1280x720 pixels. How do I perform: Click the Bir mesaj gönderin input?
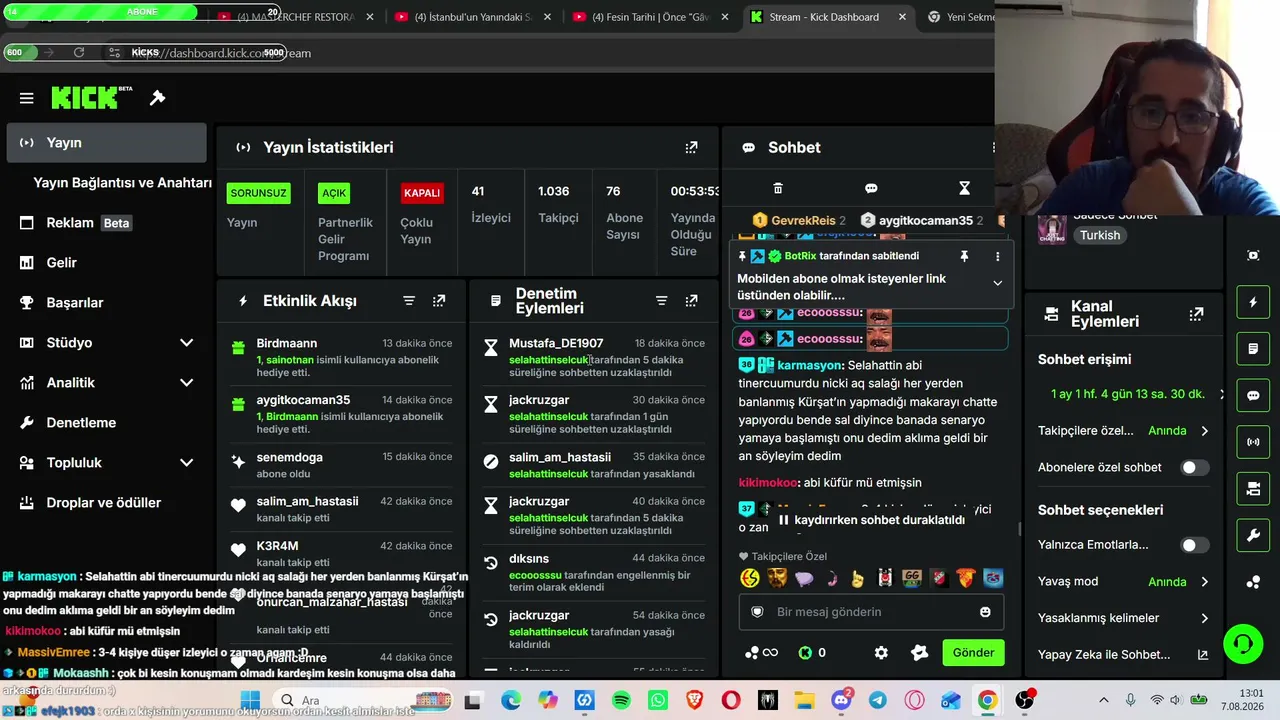click(870, 612)
